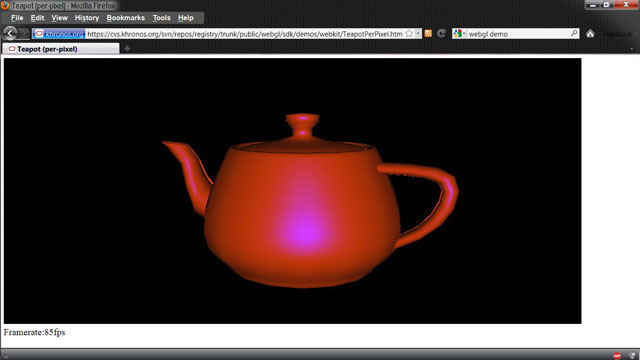The image size is (640, 360).
Task: Open a new tab with plus button
Action: tap(127, 49)
